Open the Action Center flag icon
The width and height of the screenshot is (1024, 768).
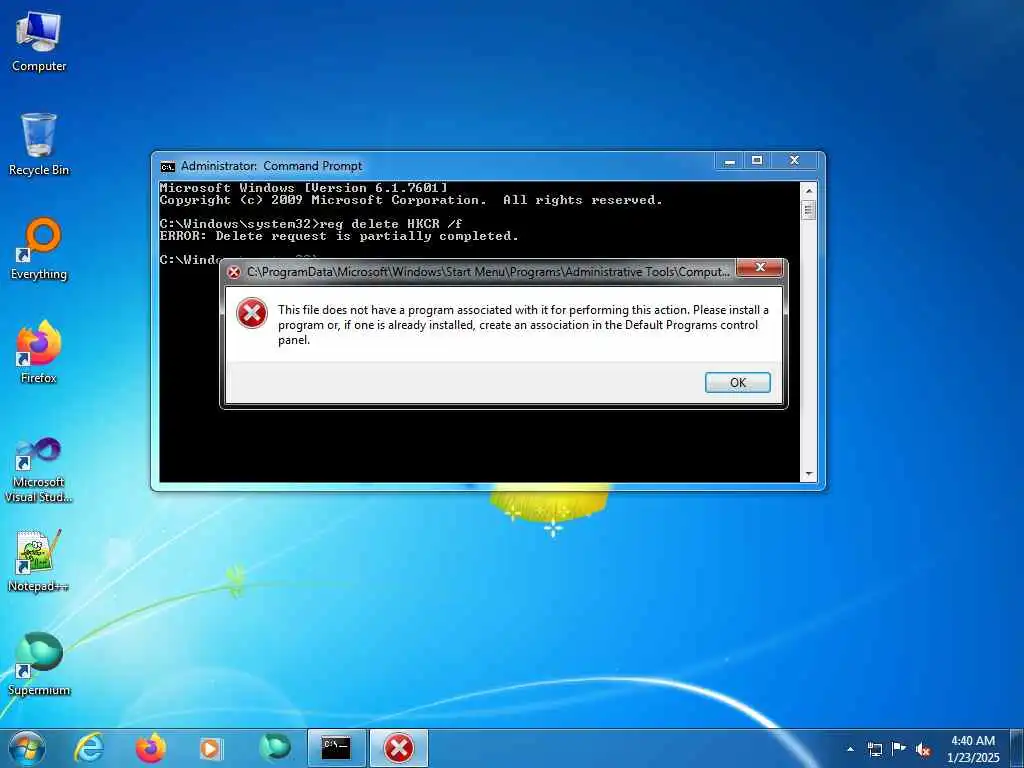(x=899, y=749)
